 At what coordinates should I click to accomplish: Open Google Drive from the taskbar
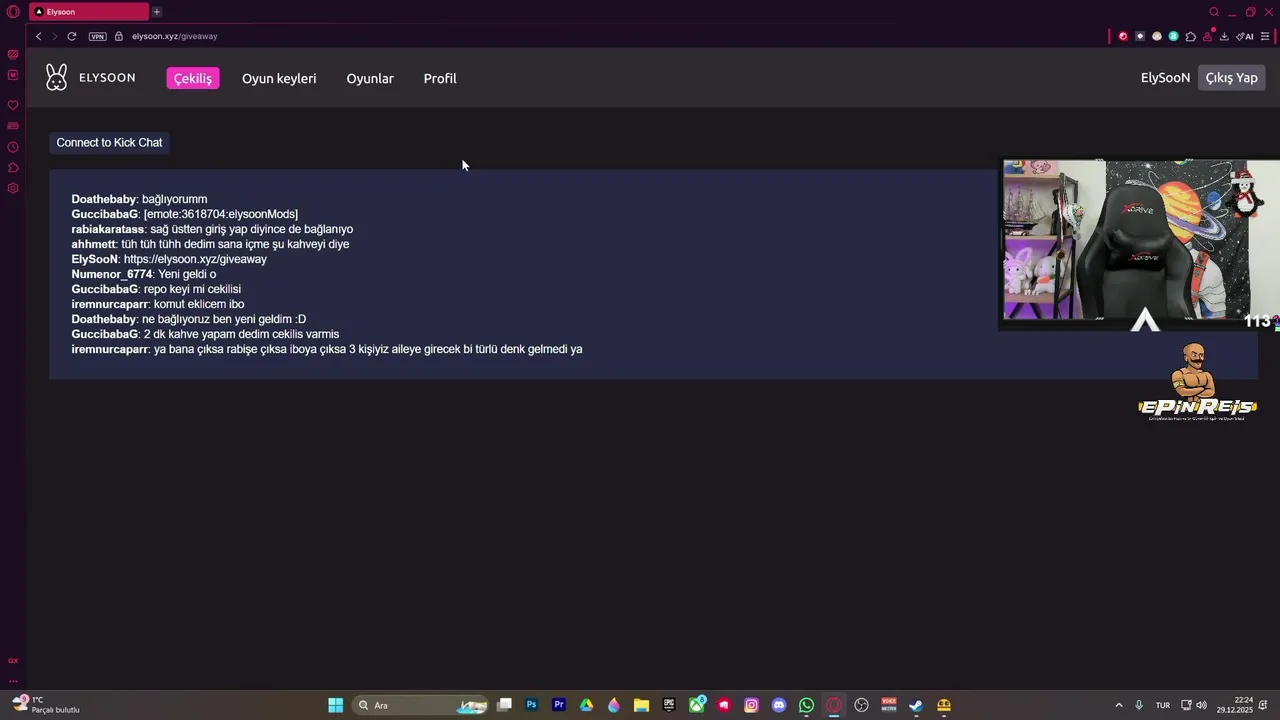pos(586,705)
